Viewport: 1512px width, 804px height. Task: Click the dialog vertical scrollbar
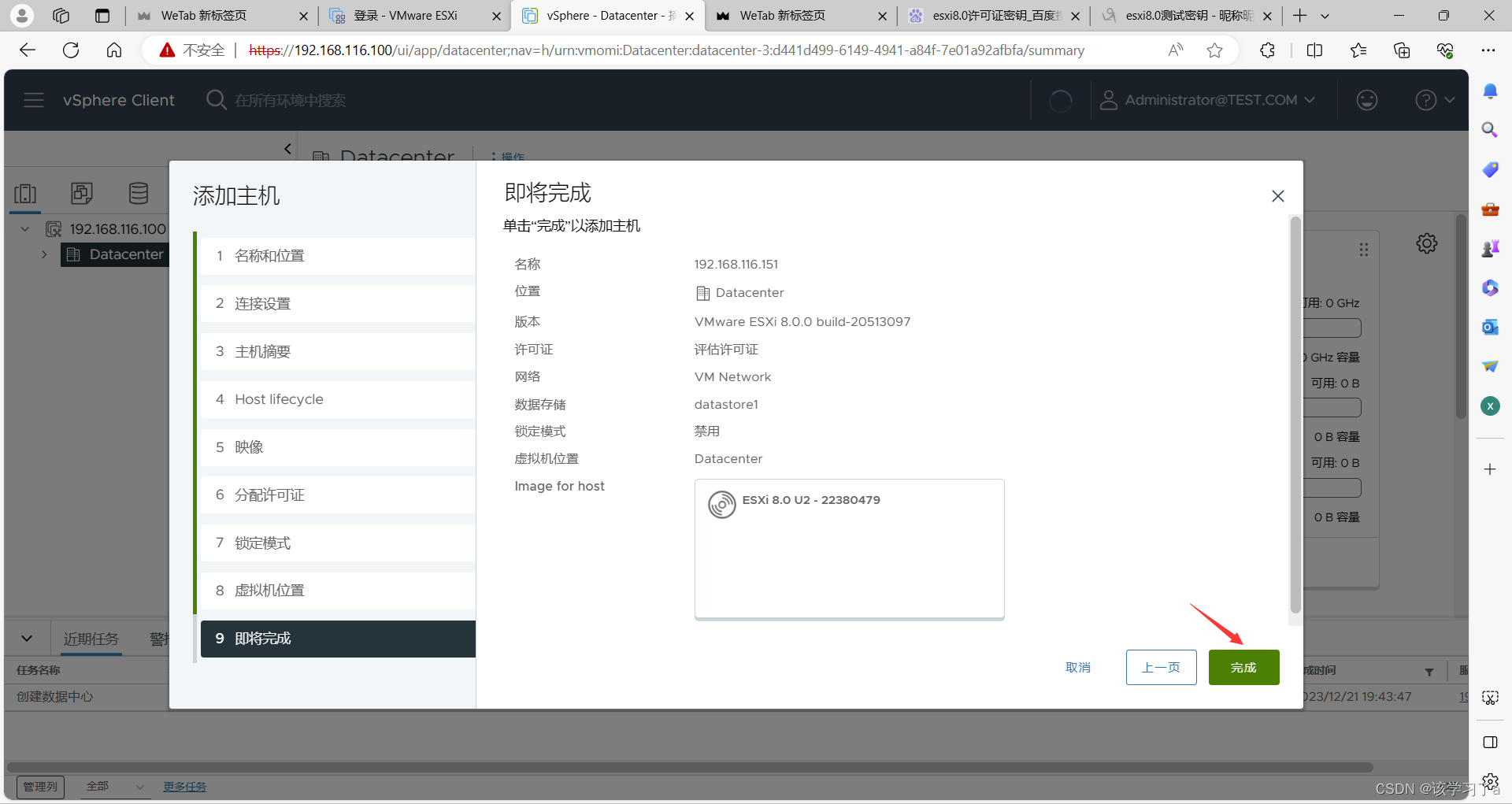tap(1295, 415)
